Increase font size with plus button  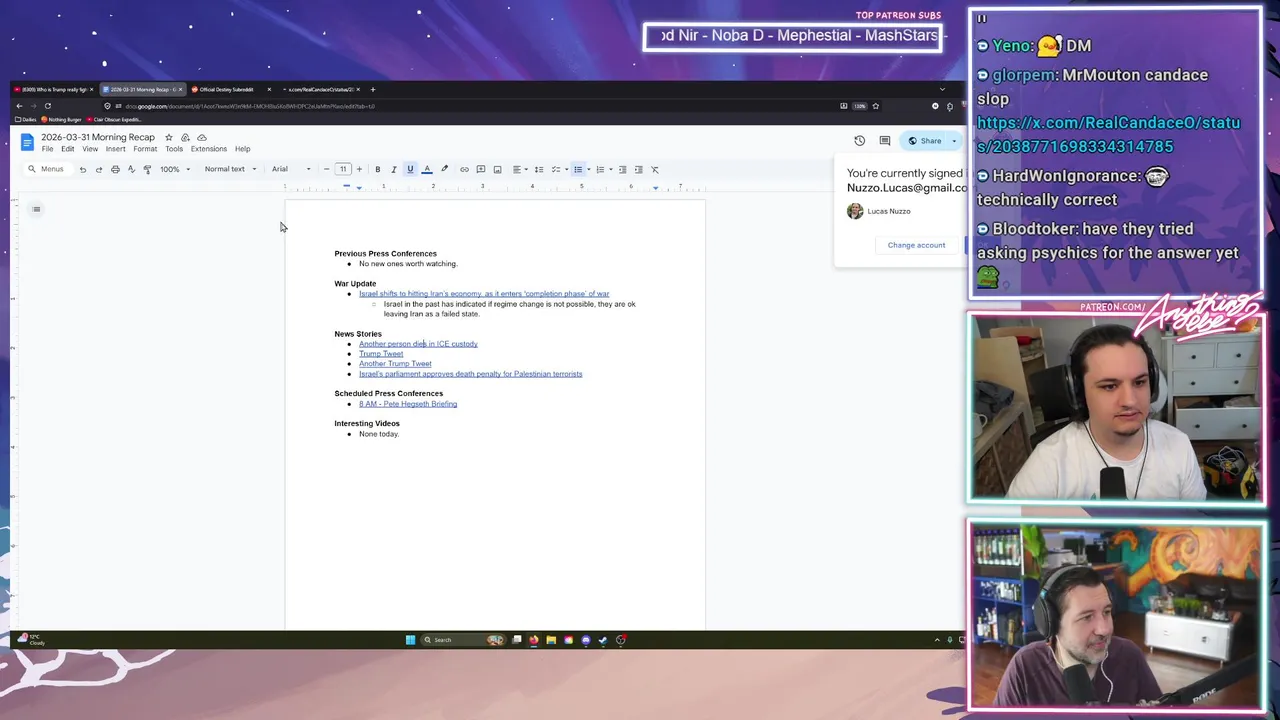[359, 169]
